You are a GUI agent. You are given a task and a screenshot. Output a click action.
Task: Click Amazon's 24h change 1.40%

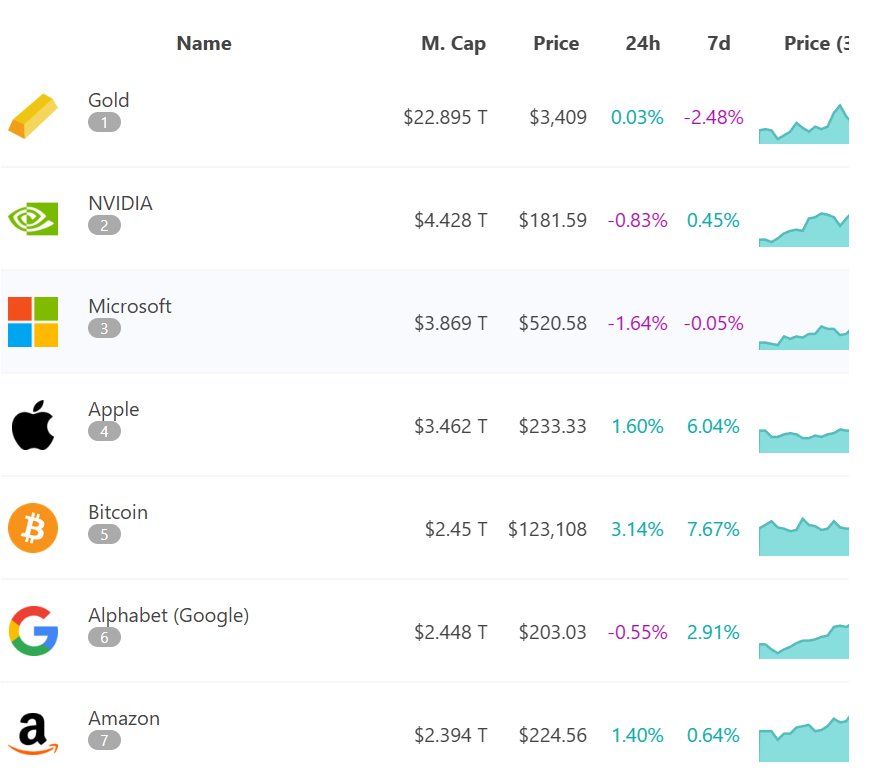(637, 735)
